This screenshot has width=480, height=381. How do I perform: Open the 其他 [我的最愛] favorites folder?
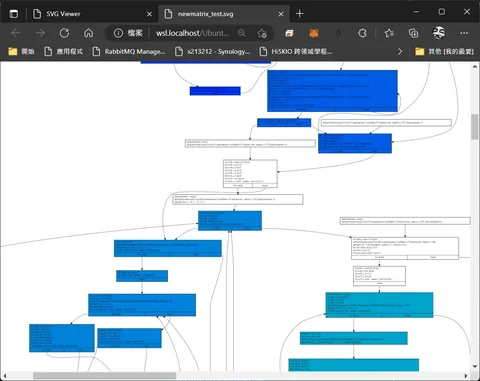pos(444,51)
